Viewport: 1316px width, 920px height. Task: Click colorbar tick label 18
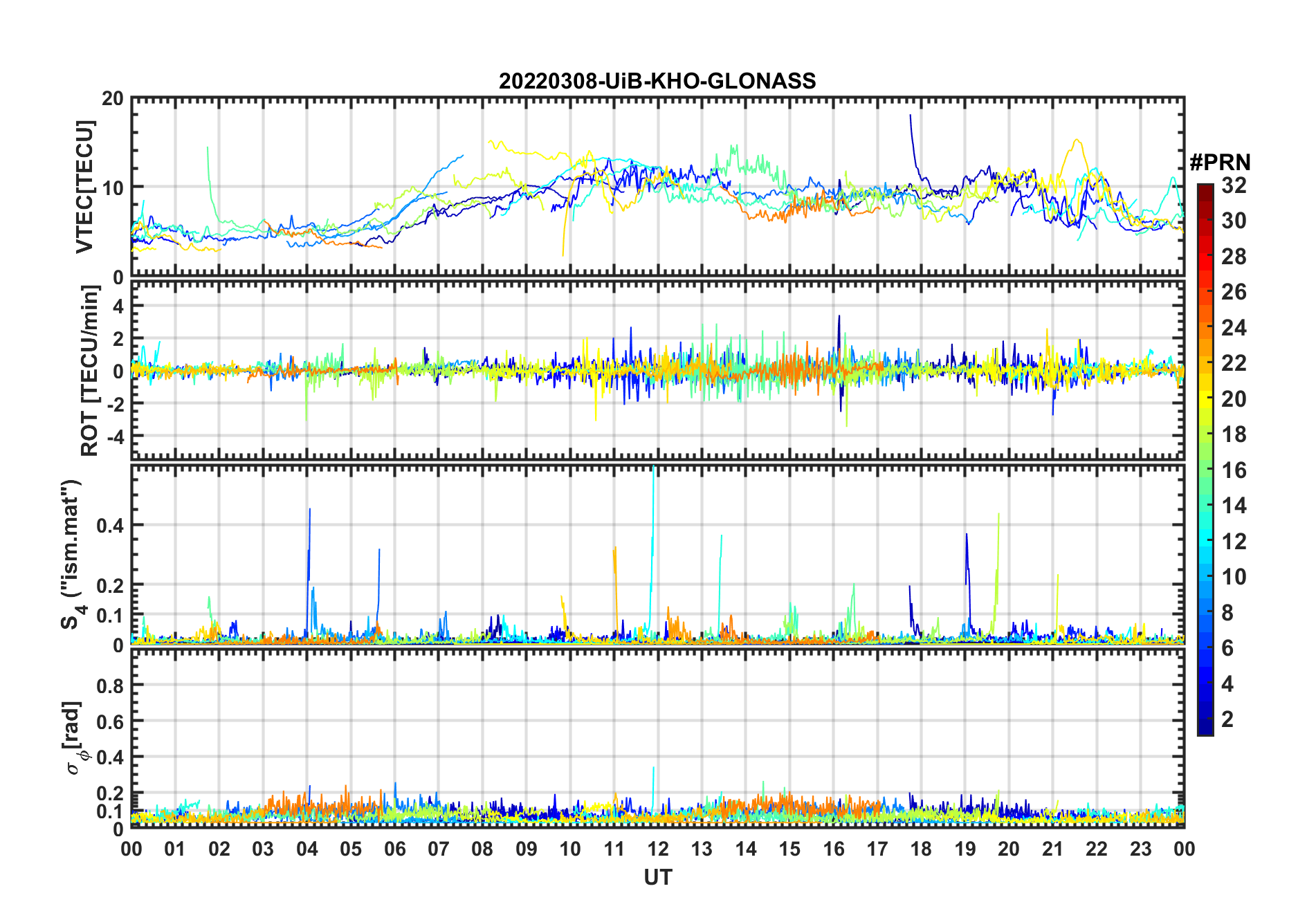pos(1234,434)
